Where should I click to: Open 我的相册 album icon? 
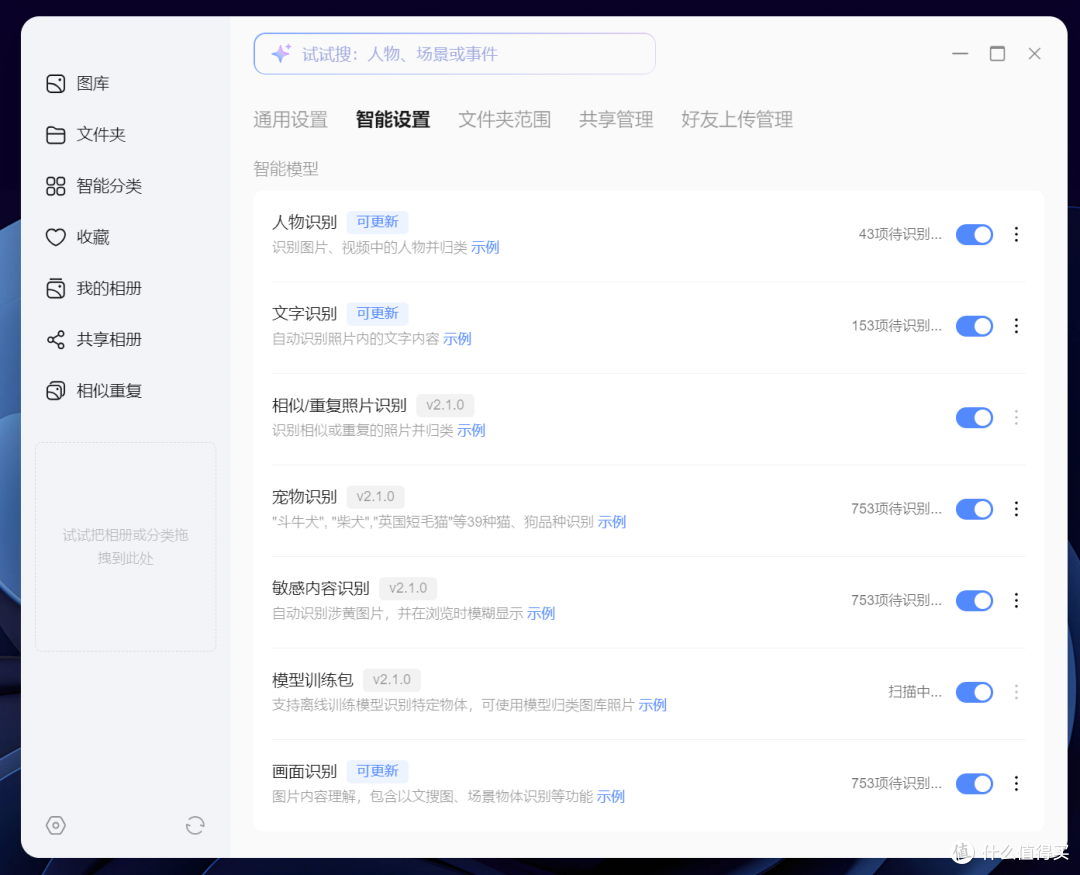tap(56, 288)
